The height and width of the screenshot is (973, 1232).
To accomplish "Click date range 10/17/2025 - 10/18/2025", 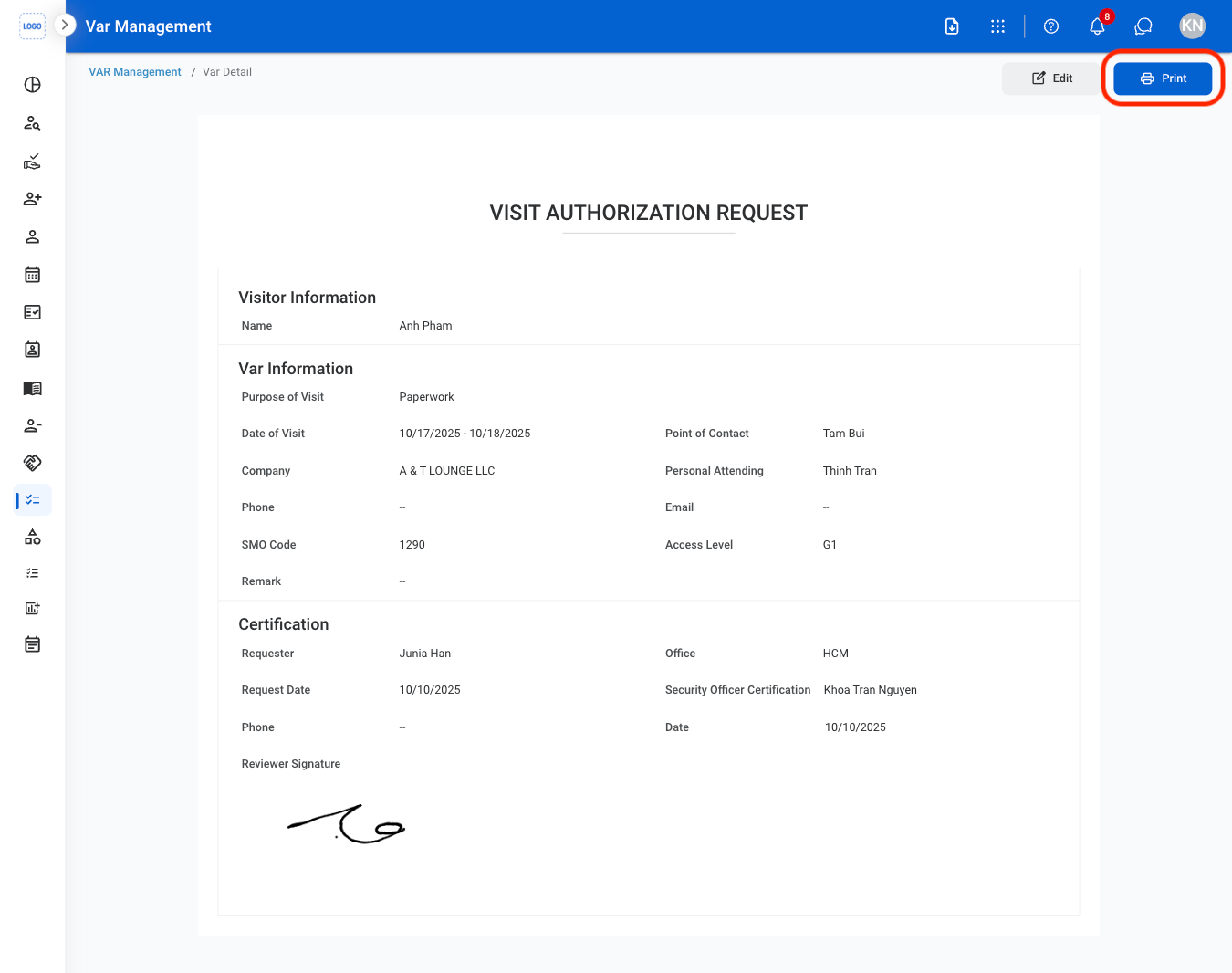I will click(x=465, y=434).
